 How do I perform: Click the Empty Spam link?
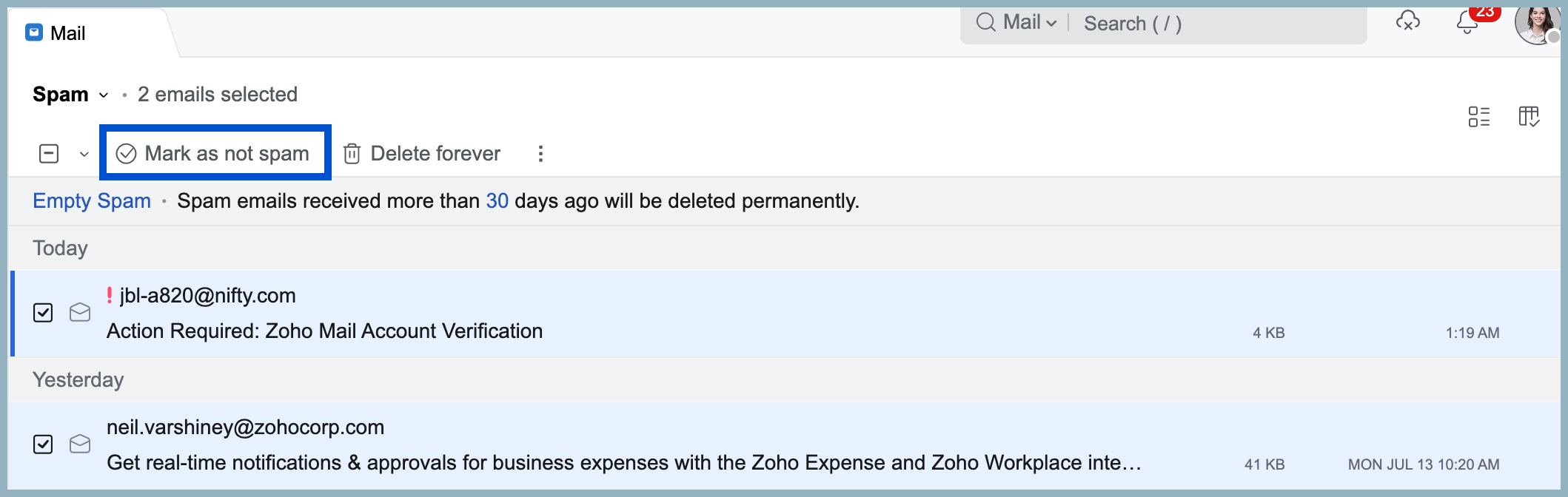(x=92, y=201)
